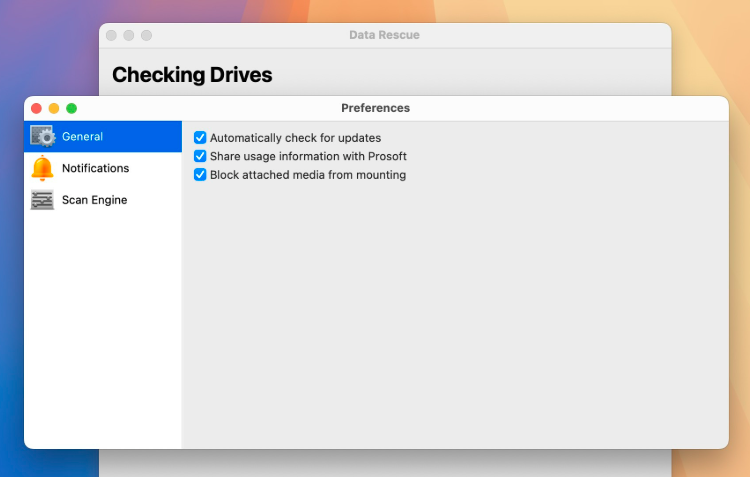
Task: Uncheck Automatically check for updates
Action: coord(200,138)
